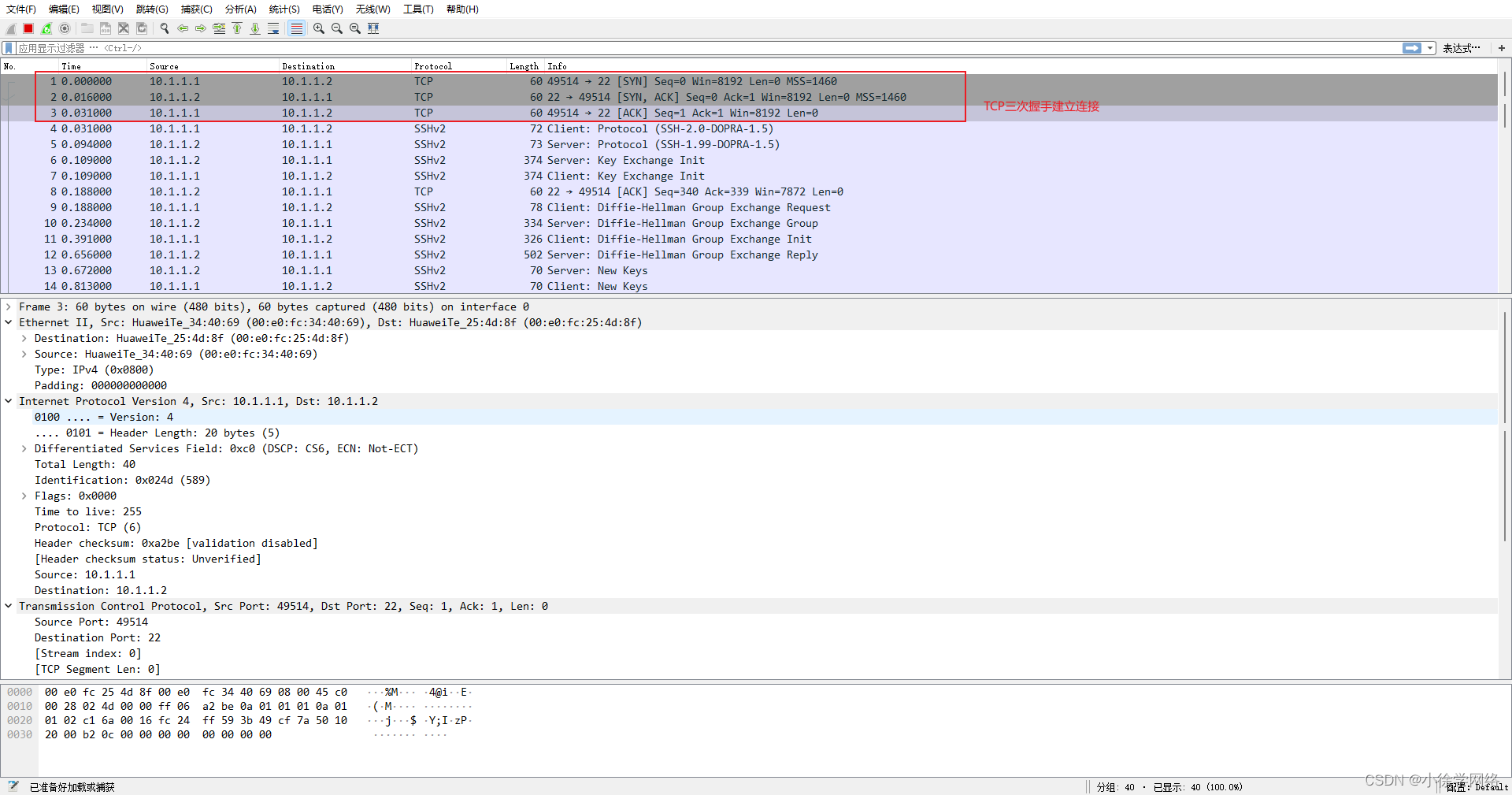Expand the Frame 3 details node
The width and height of the screenshot is (1512, 795).
tap(9, 306)
